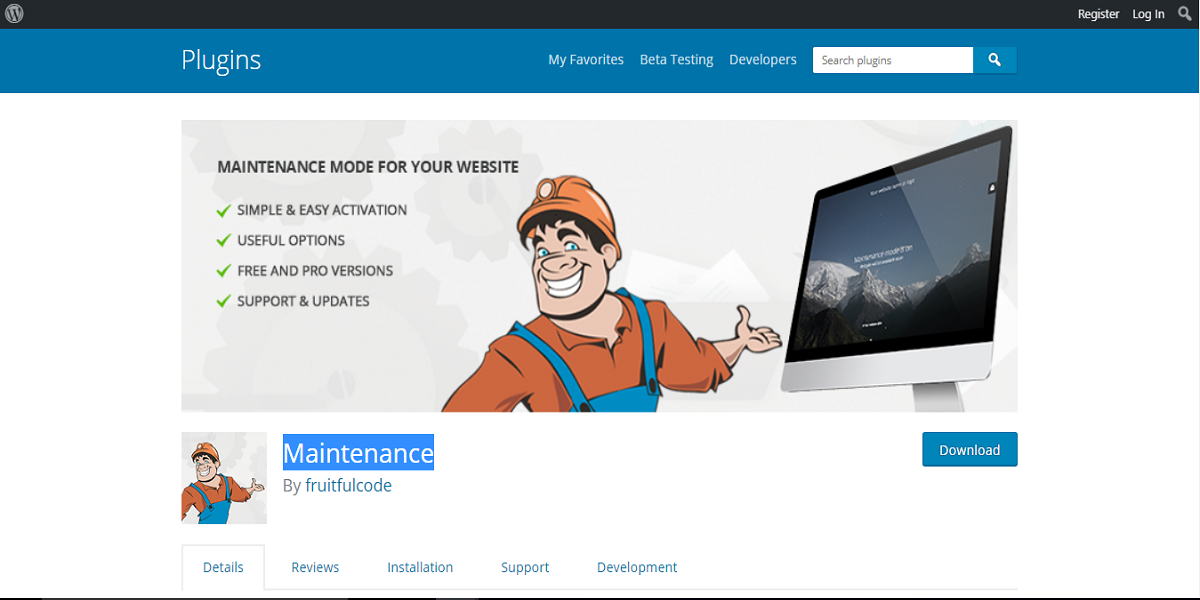This screenshot has height=600, width=1200.
Task: Switch to the Development tab
Action: (x=637, y=567)
